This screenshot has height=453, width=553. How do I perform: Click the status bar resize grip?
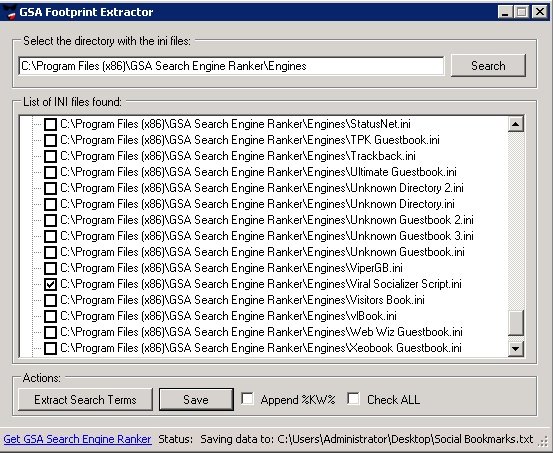543,441
